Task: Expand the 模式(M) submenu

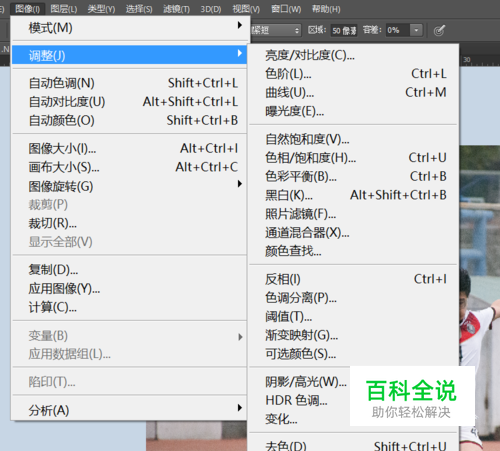Action: (129, 28)
